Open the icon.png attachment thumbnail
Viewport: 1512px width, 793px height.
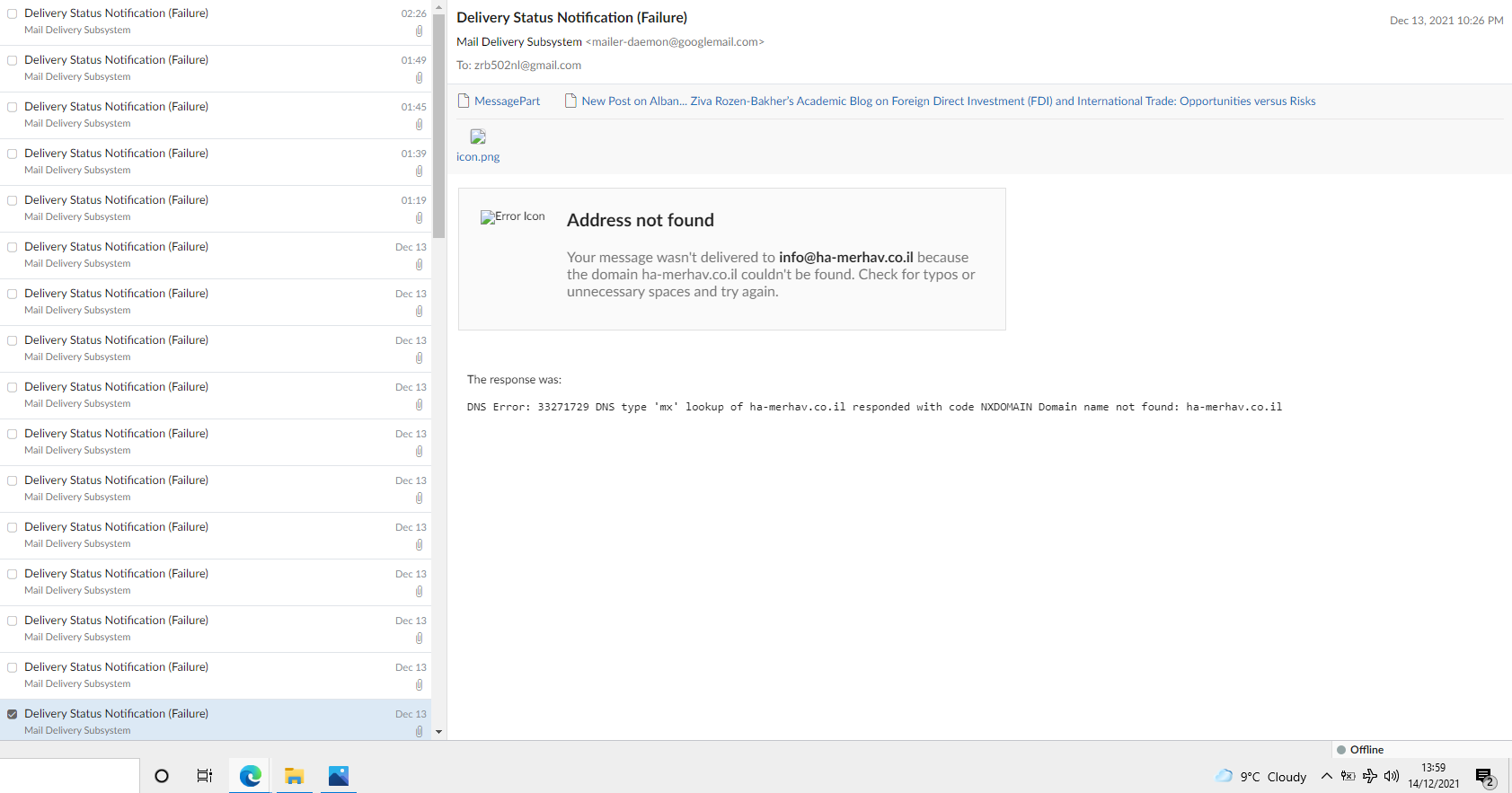478,137
